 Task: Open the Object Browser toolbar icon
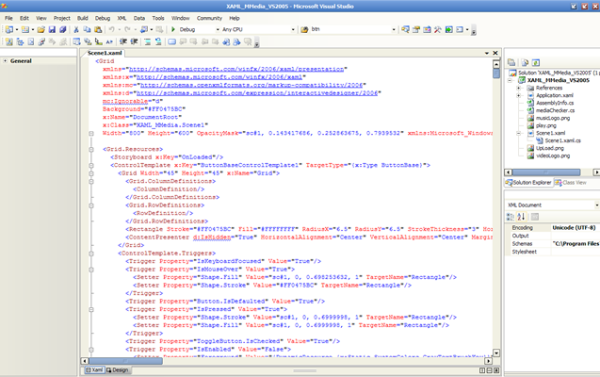(x=427, y=29)
